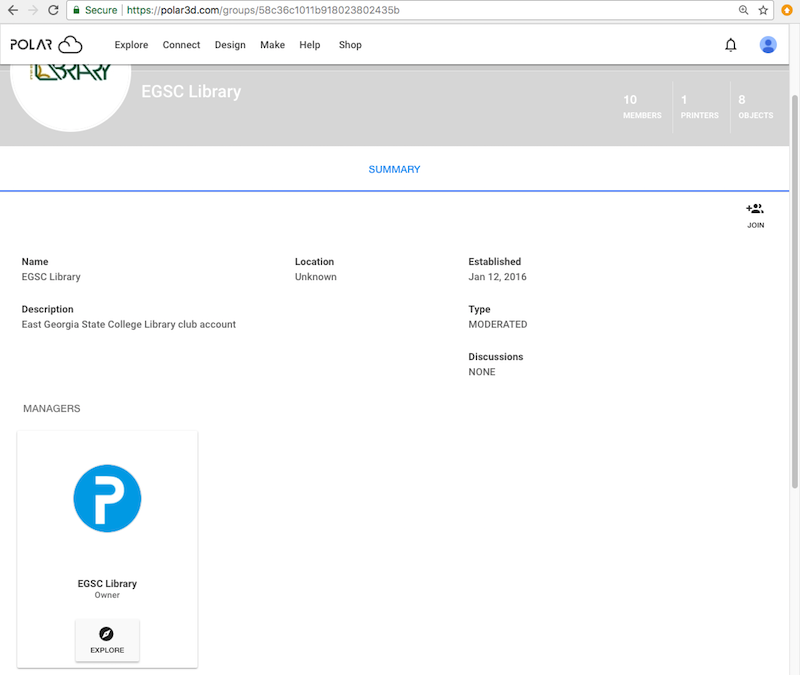The height and width of the screenshot is (675, 800).
Task: Bookmark this page with the star
Action: (763, 10)
